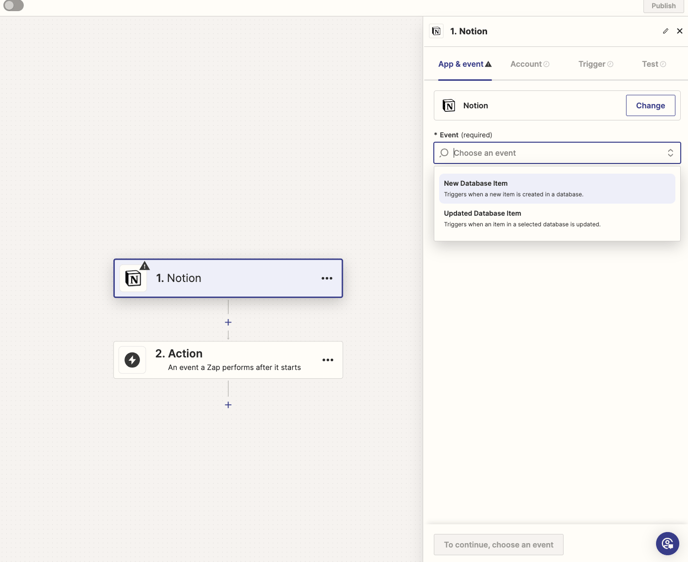Viewport: 688px width, 562px height.
Task: Click the Notion app logo in app field
Action: [448, 106]
